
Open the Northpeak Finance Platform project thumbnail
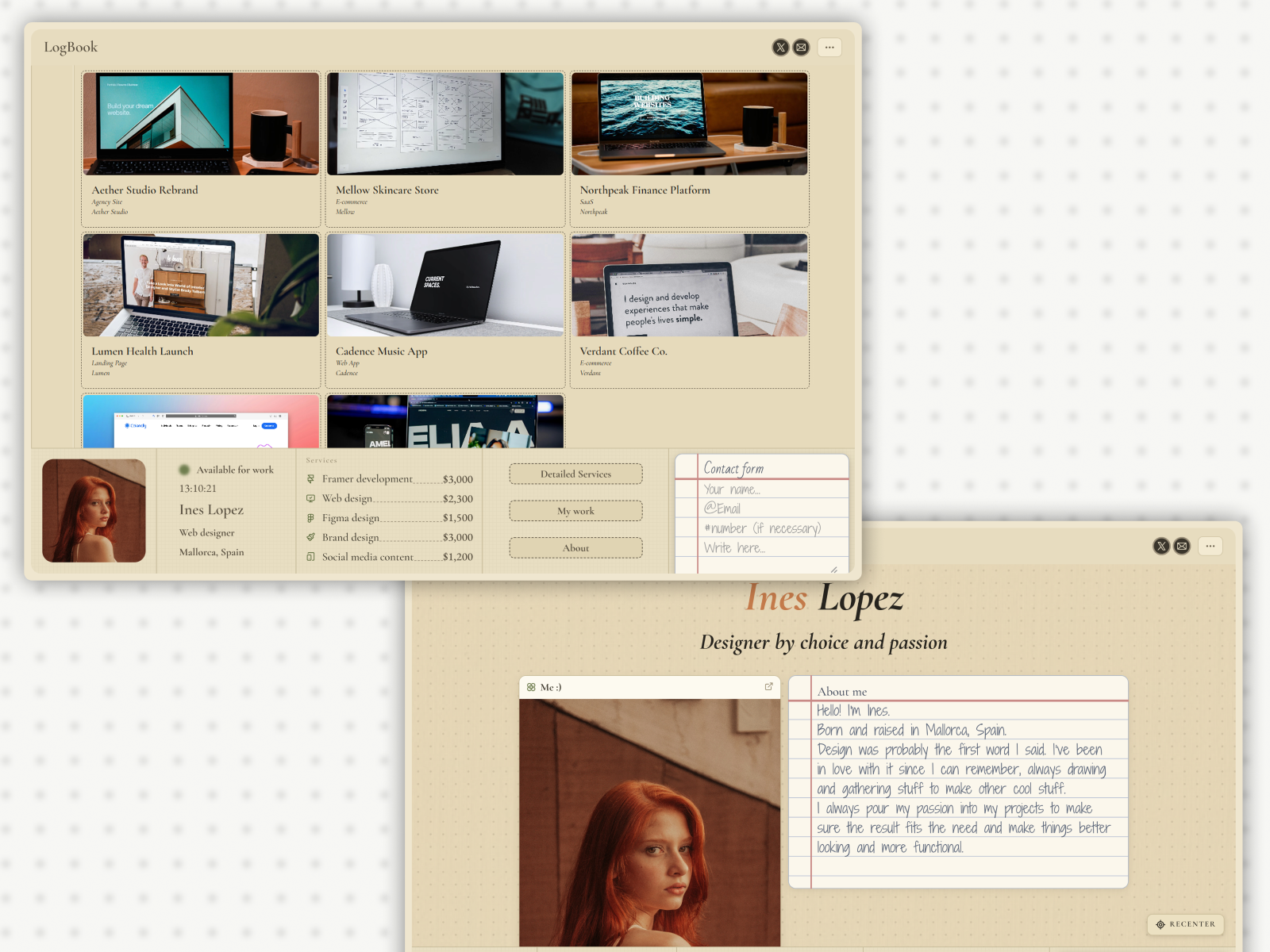pyautogui.click(x=690, y=124)
